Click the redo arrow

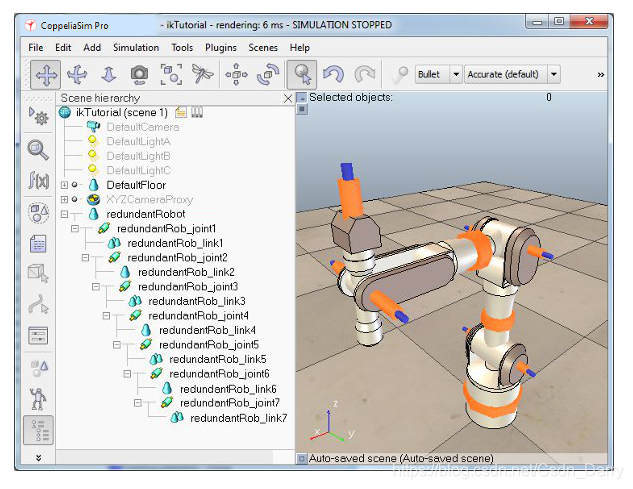365,75
